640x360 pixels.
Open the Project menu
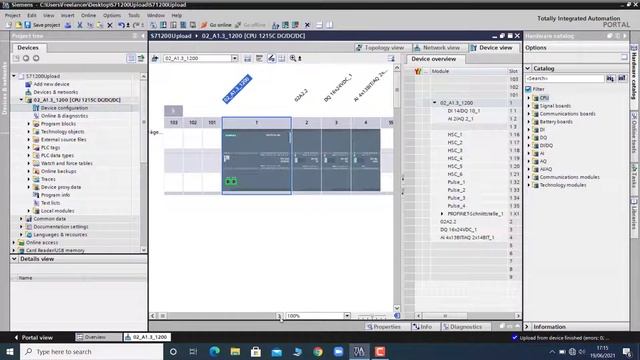[x=13, y=15]
